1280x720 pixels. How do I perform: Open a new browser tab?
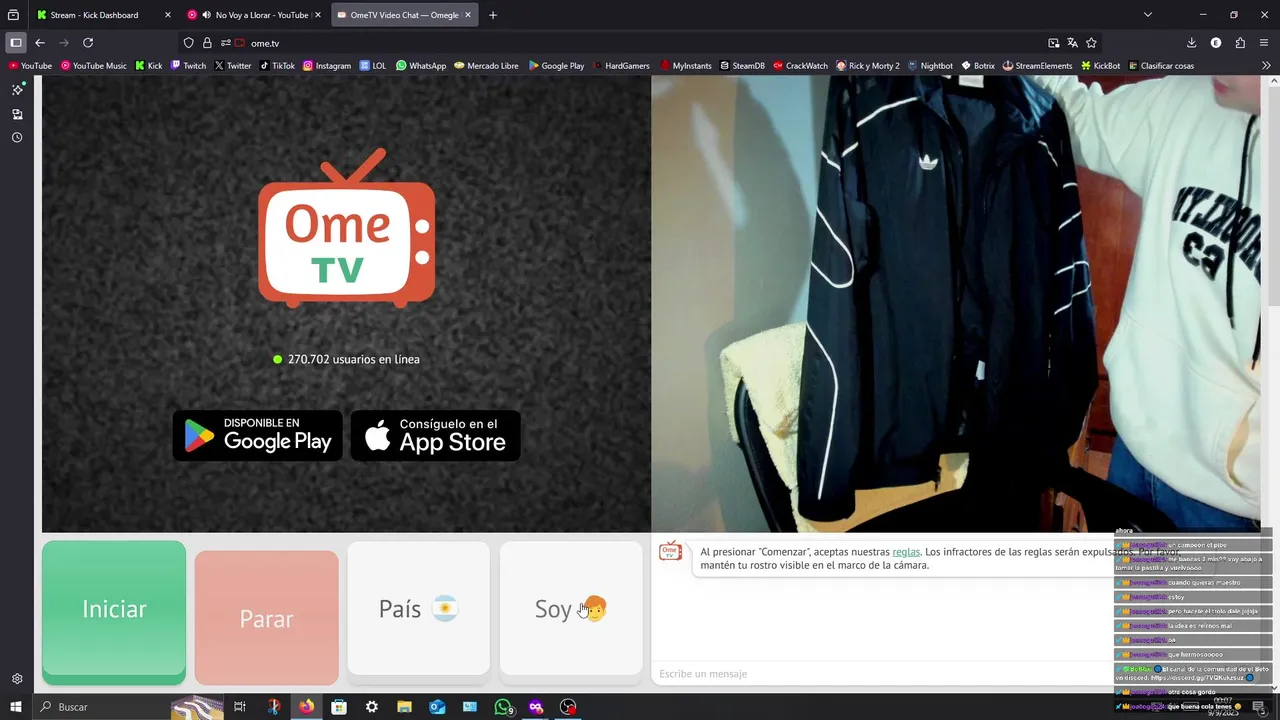pos(493,15)
